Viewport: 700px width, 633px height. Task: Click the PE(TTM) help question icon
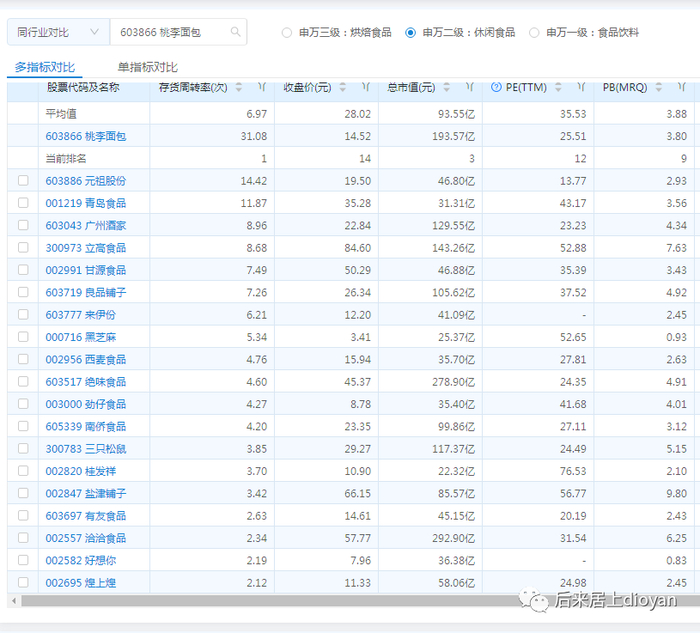(496, 87)
